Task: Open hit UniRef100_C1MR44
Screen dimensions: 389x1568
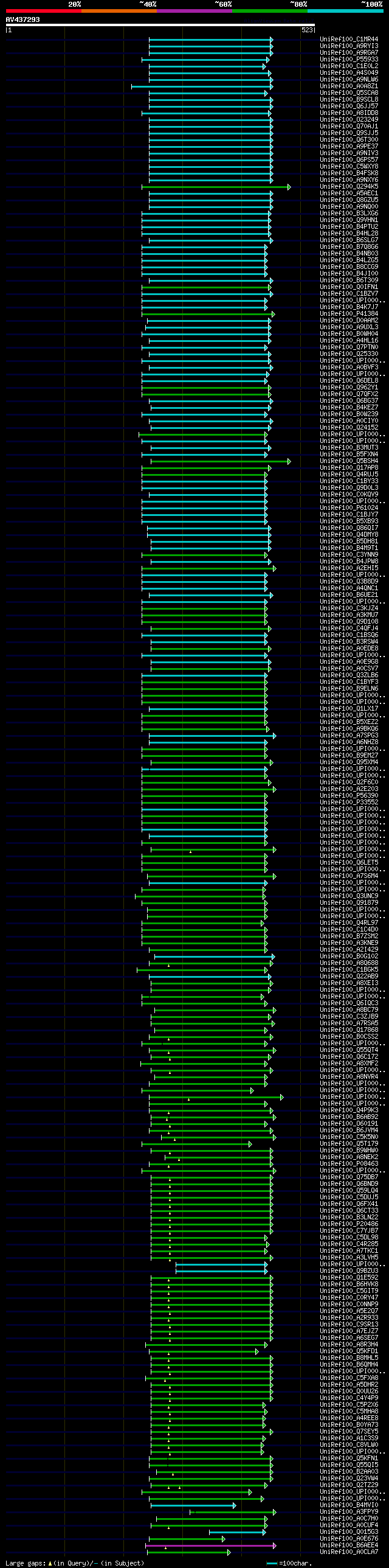Action: [349, 40]
